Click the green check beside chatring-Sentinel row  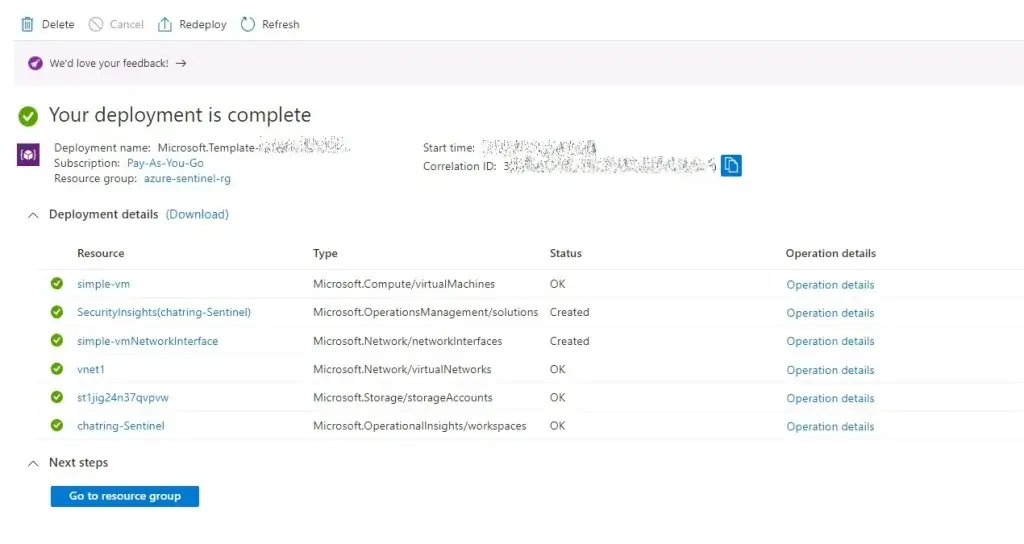tap(57, 425)
